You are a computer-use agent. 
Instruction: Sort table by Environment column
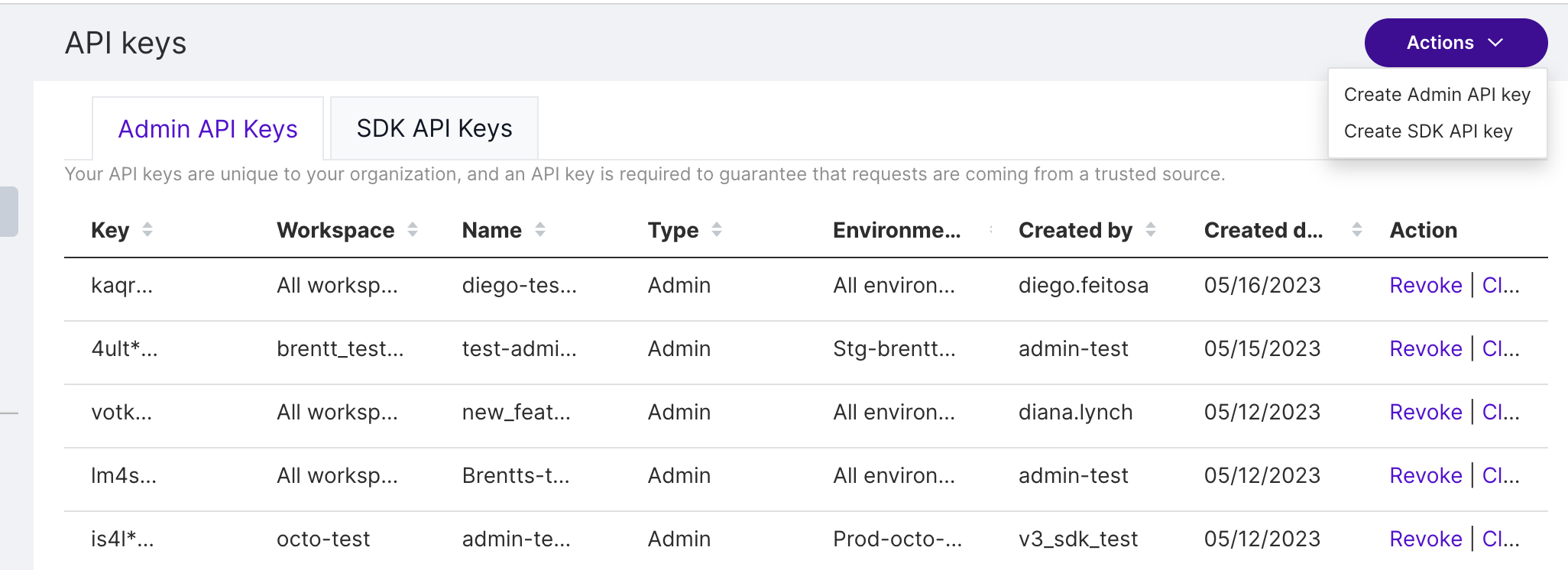990,230
